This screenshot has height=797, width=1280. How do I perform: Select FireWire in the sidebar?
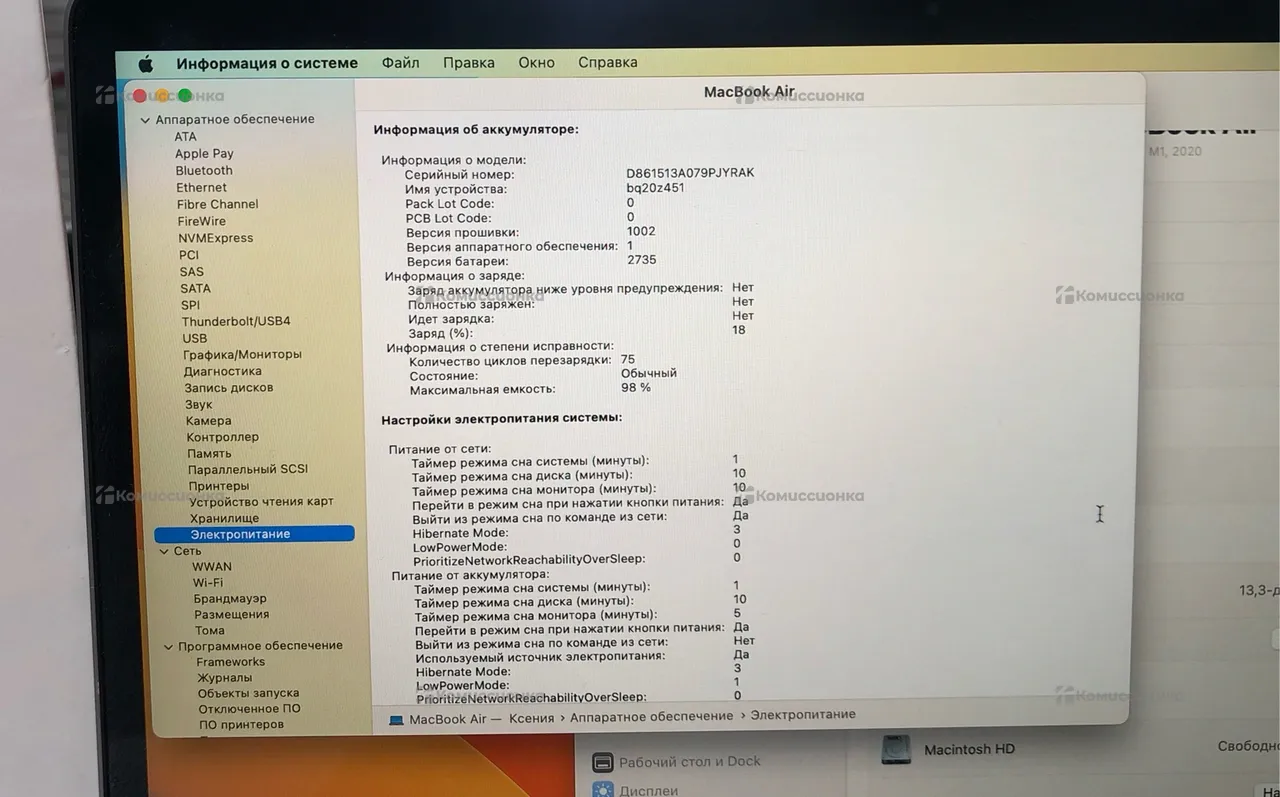(201, 221)
